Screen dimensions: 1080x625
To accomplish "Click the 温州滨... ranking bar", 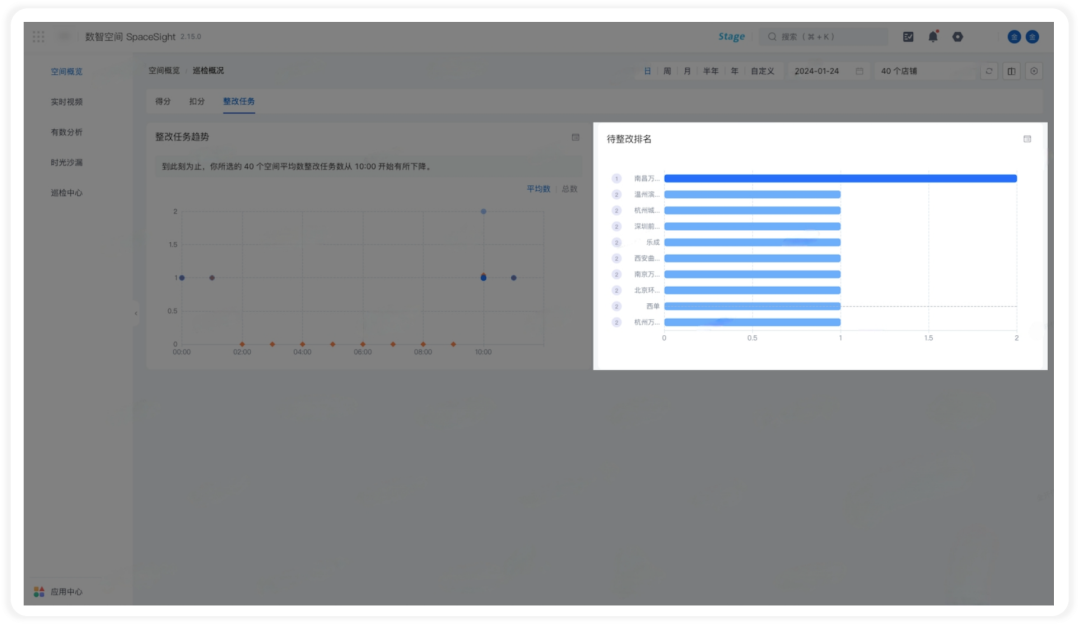I will tap(752, 194).
